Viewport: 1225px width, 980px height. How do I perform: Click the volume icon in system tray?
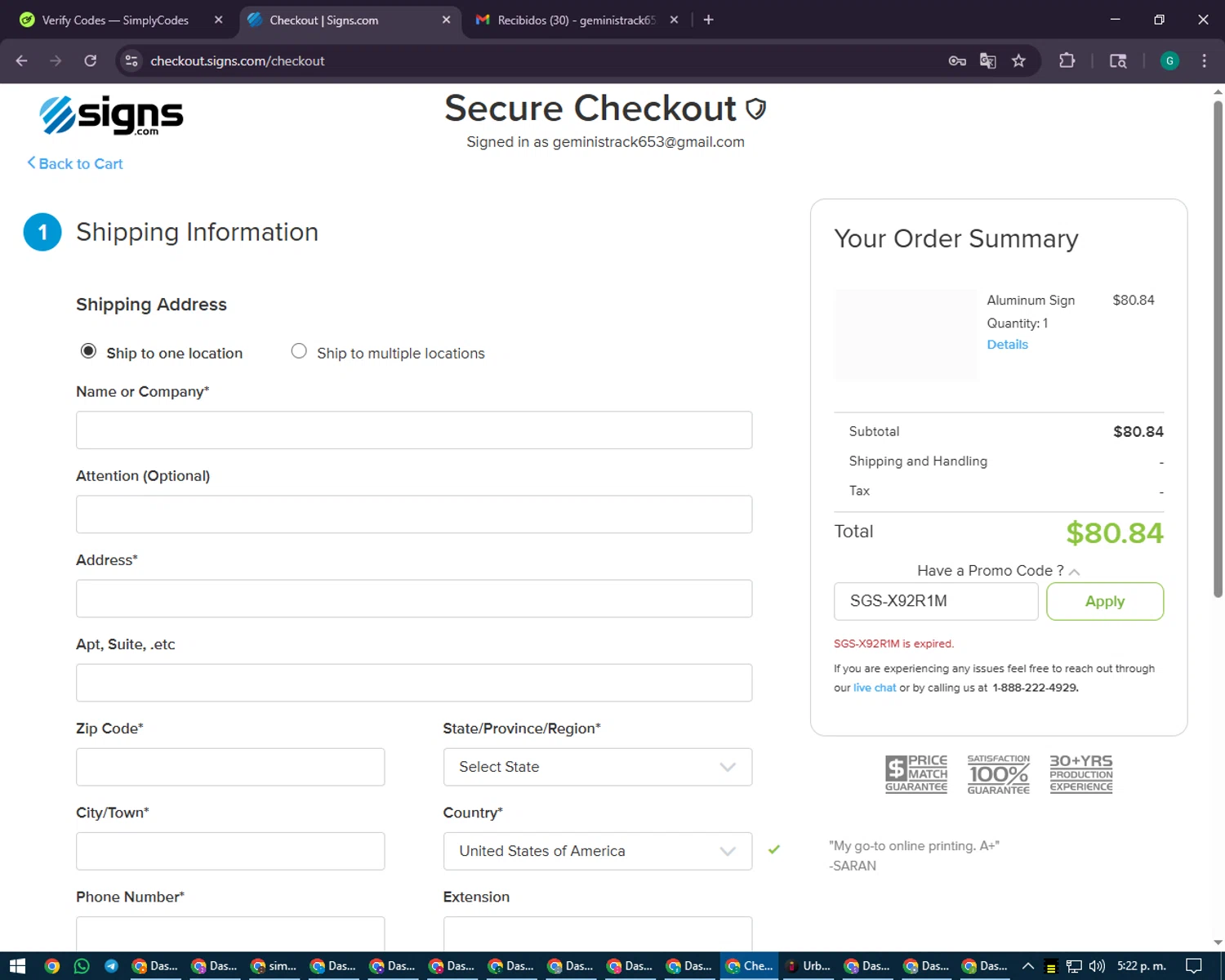[x=1097, y=966]
